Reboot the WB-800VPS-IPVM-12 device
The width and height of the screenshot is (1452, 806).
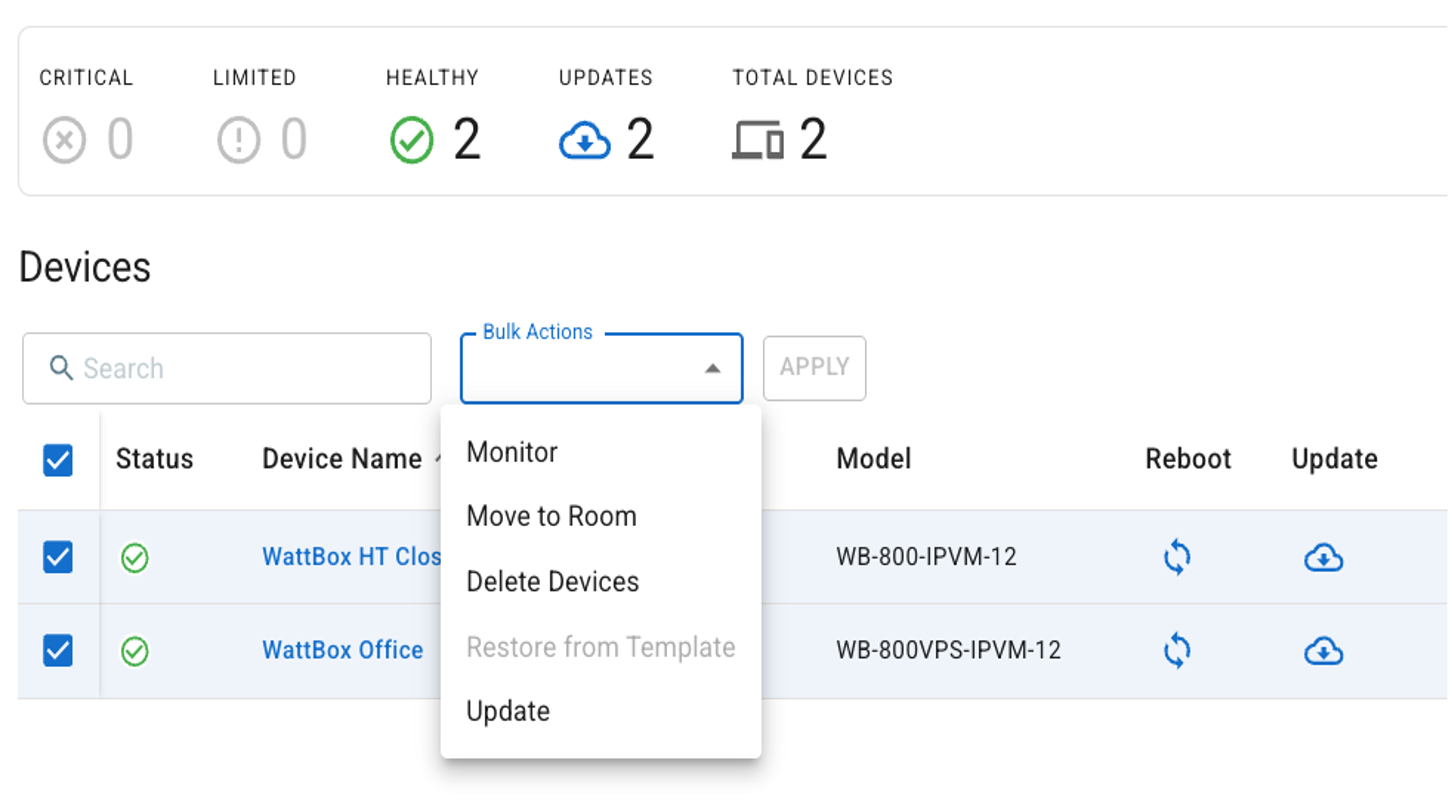point(1177,651)
